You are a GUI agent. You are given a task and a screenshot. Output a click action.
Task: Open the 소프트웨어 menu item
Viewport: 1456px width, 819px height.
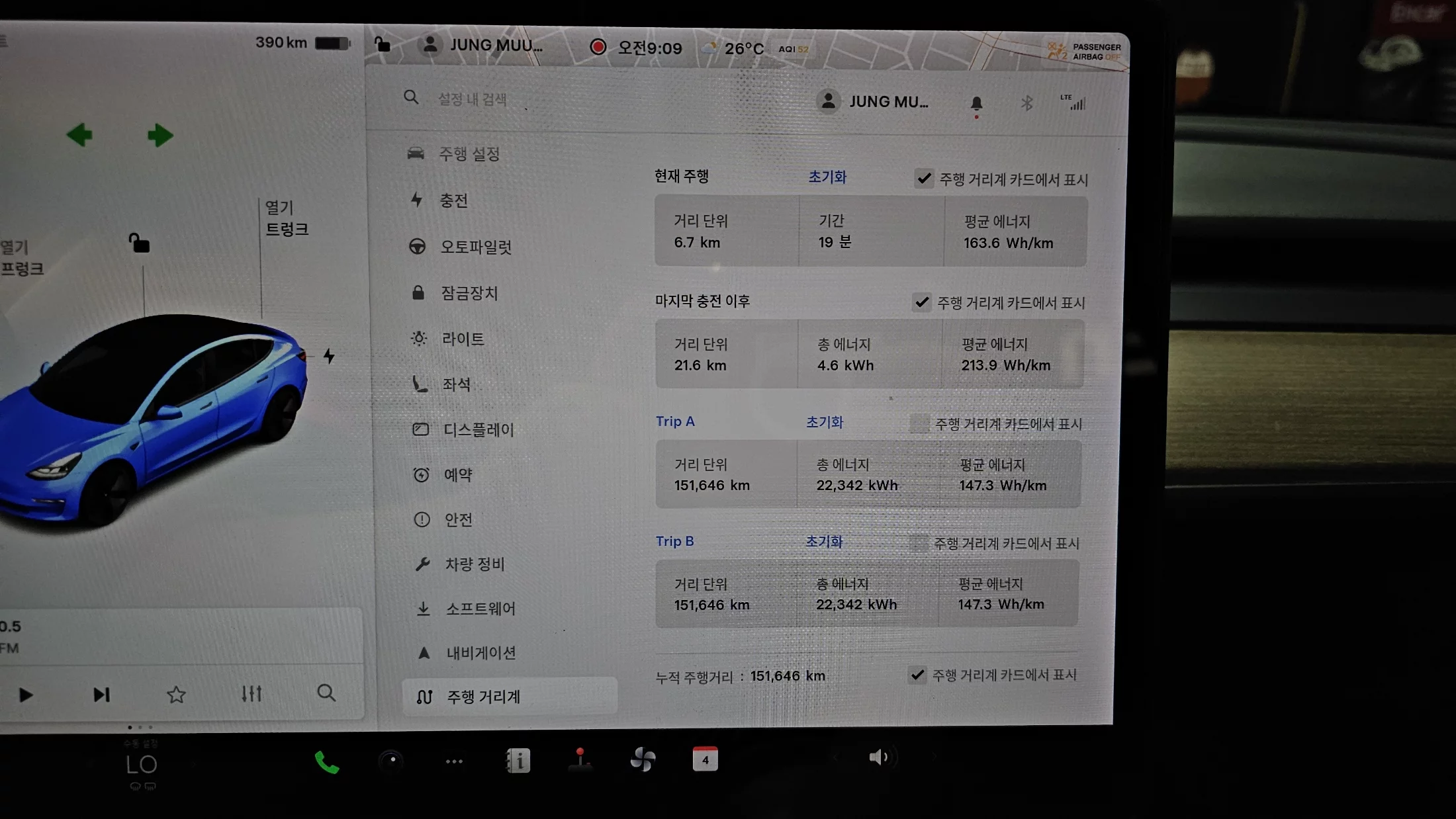[480, 609]
